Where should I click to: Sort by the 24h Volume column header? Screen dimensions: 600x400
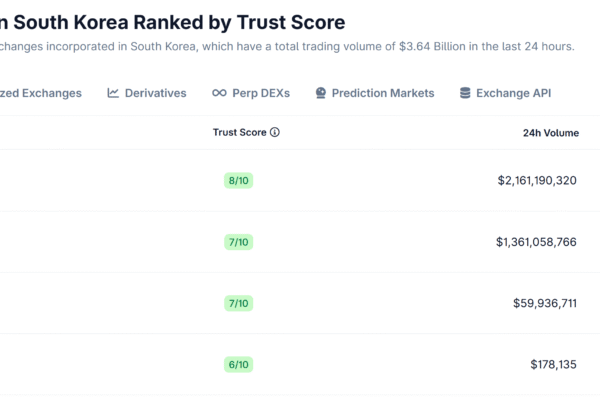pyautogui.click(x=549, y=132)
